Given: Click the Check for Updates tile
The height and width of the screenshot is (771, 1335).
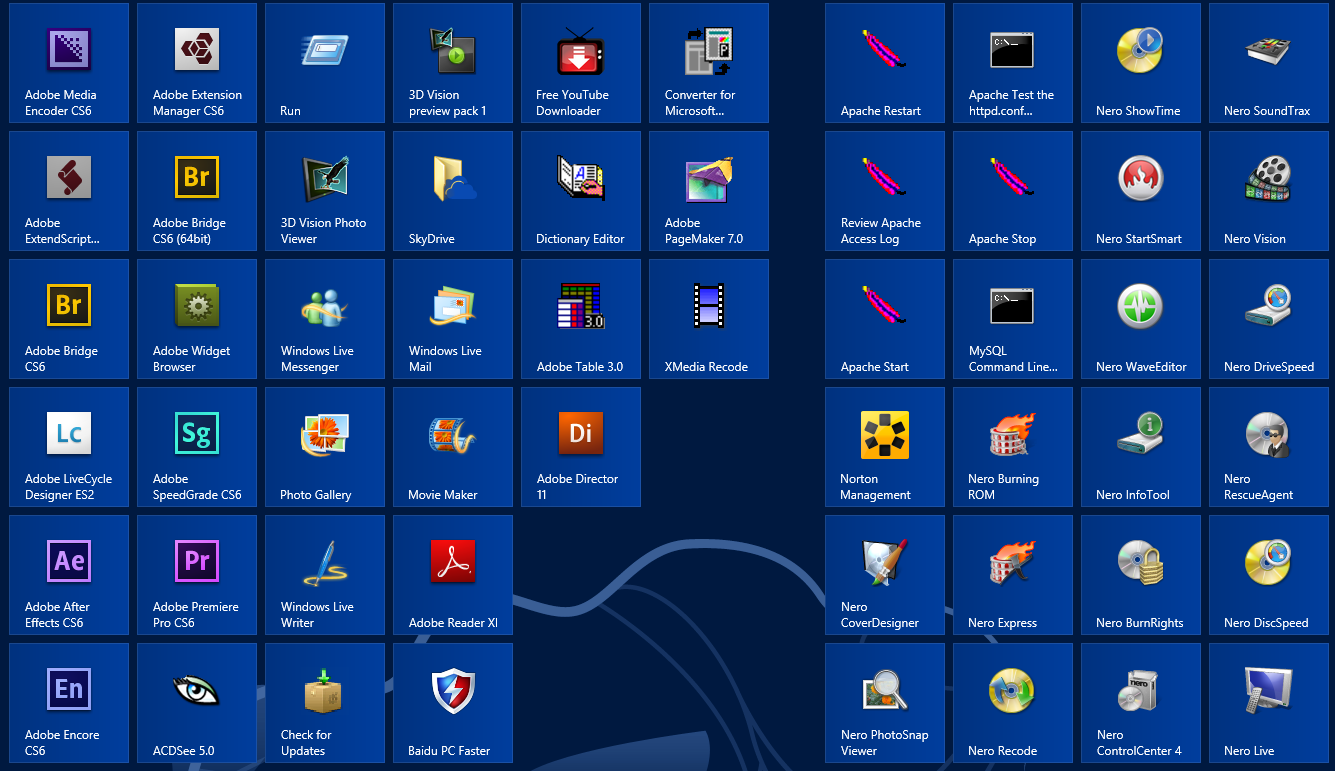Looking at the screenshot, I should click(x=325, y=703).
